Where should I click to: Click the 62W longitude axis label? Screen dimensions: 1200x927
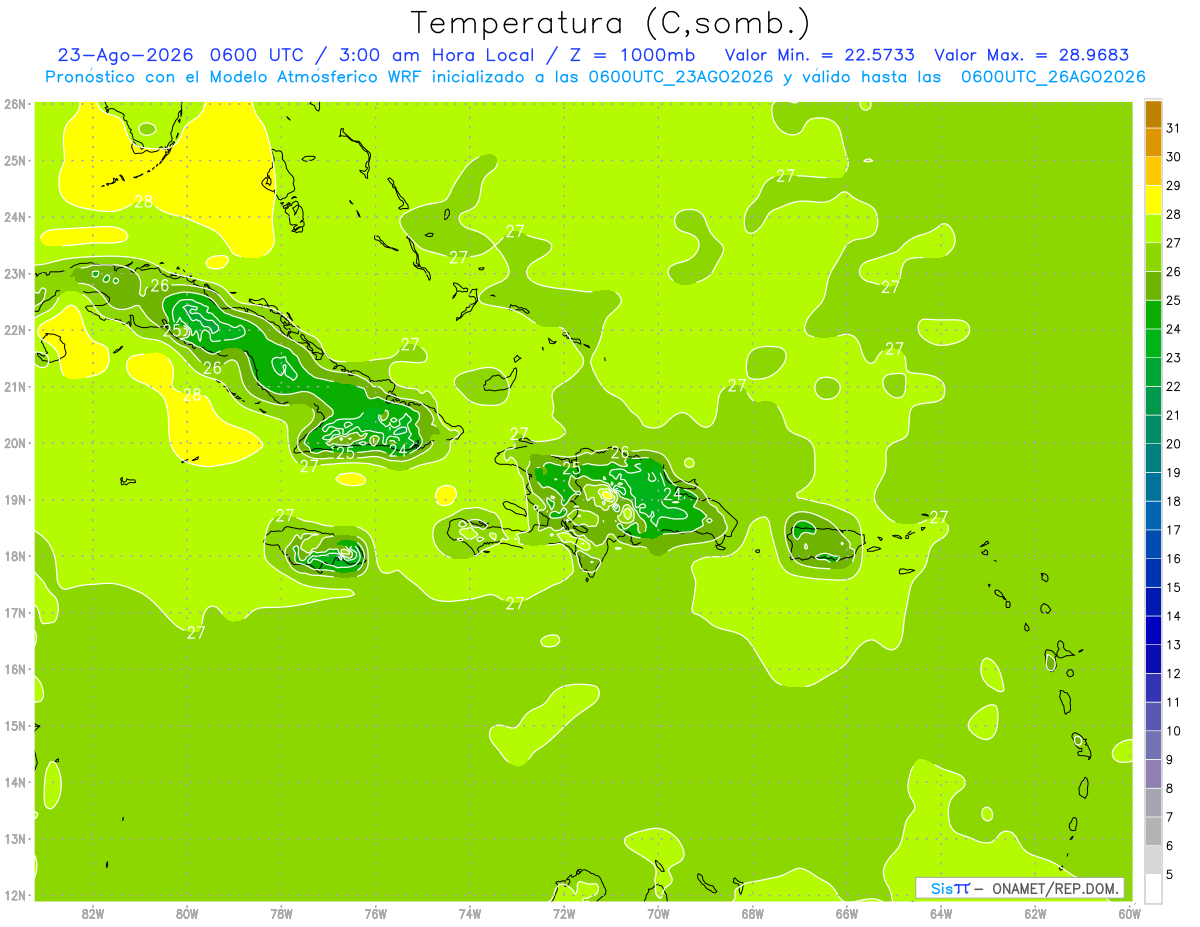1035,912
